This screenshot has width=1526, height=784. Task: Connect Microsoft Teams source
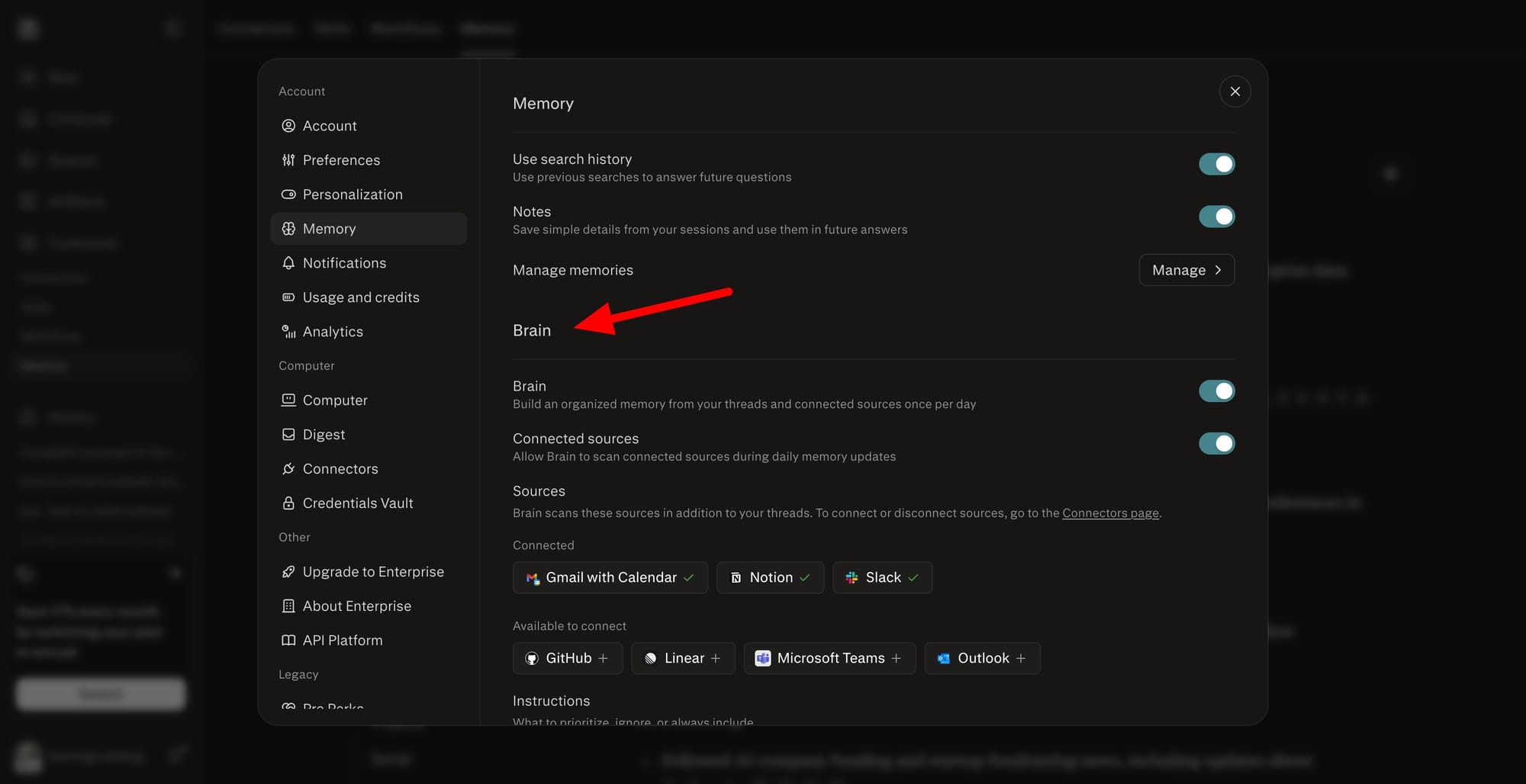tap(829, 658)
